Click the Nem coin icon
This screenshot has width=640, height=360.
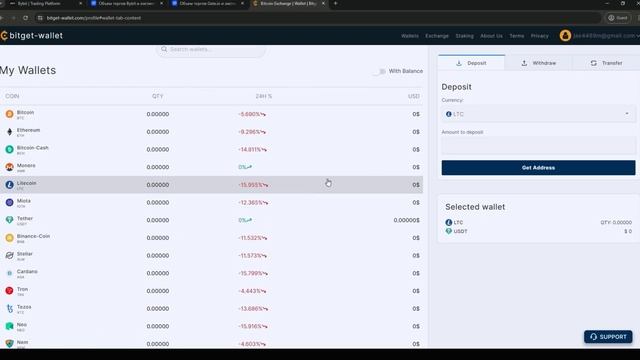[x=9, y=344]
